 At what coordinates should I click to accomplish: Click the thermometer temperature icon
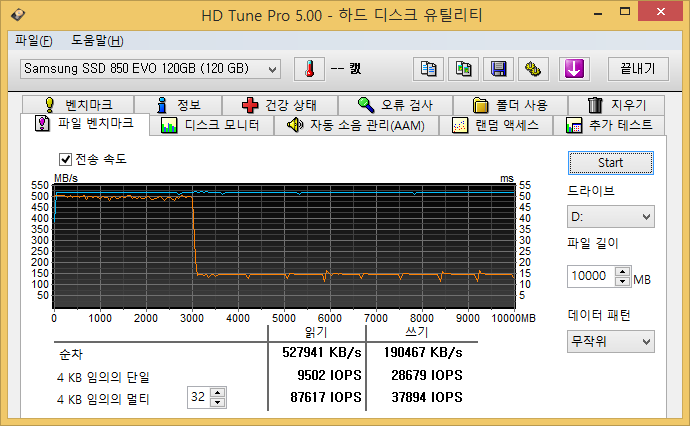(x=310, y=69)
